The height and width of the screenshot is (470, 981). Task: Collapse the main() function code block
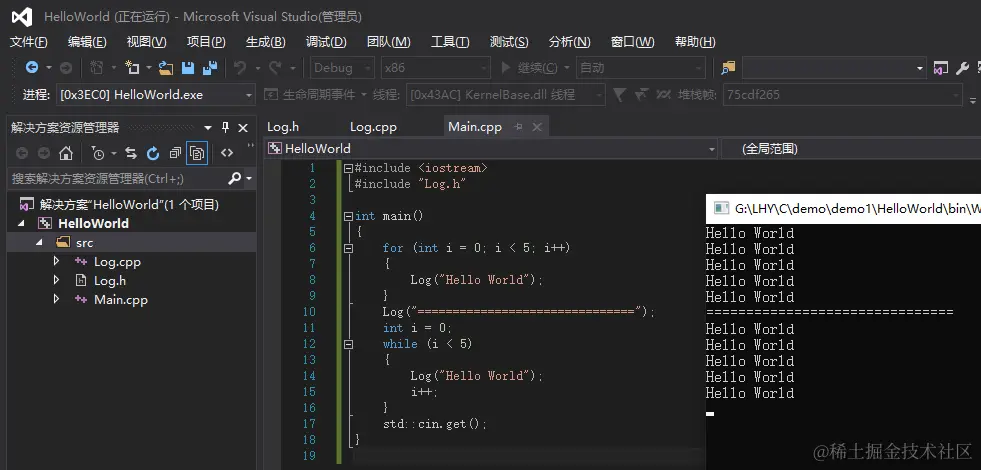pos(348,216)
